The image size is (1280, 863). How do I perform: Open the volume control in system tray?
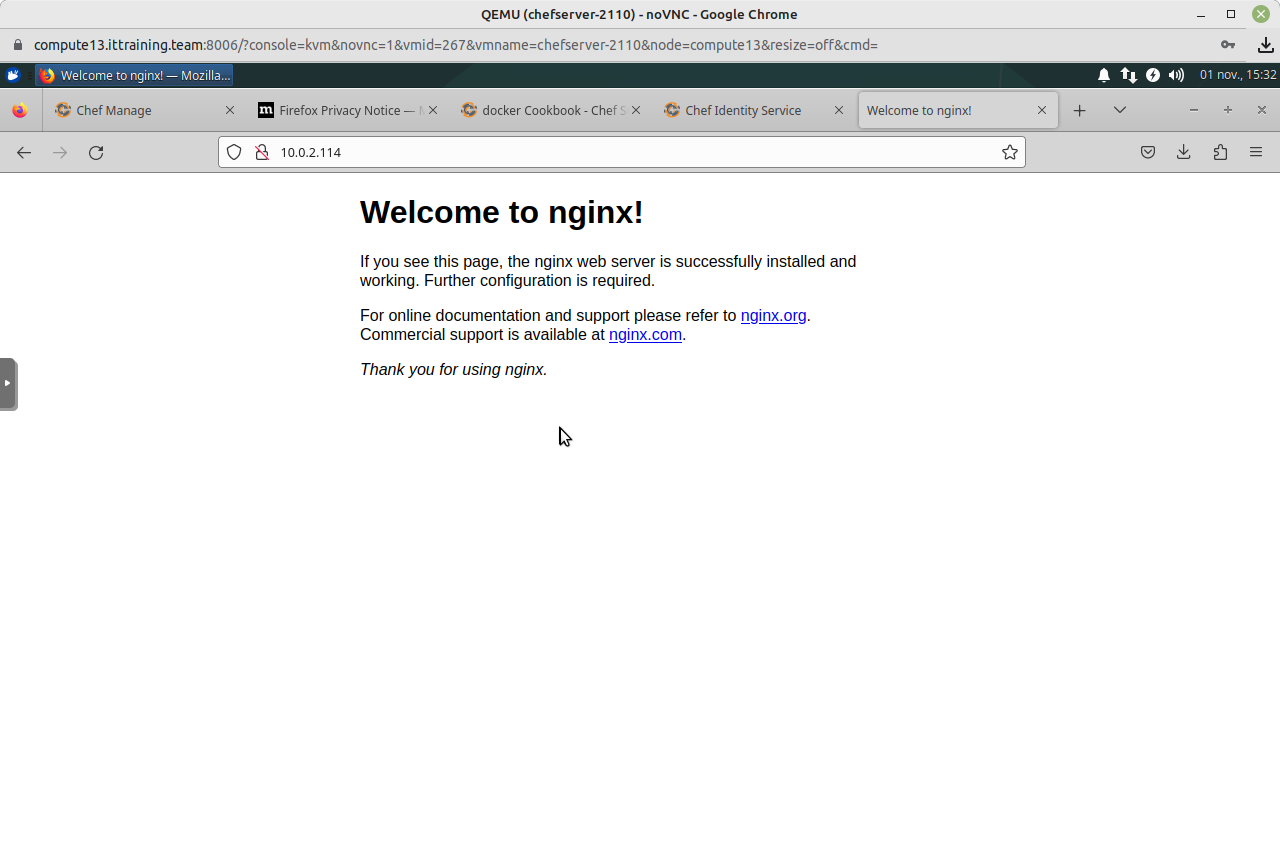pyautogui.click(x=1176, y=75)
